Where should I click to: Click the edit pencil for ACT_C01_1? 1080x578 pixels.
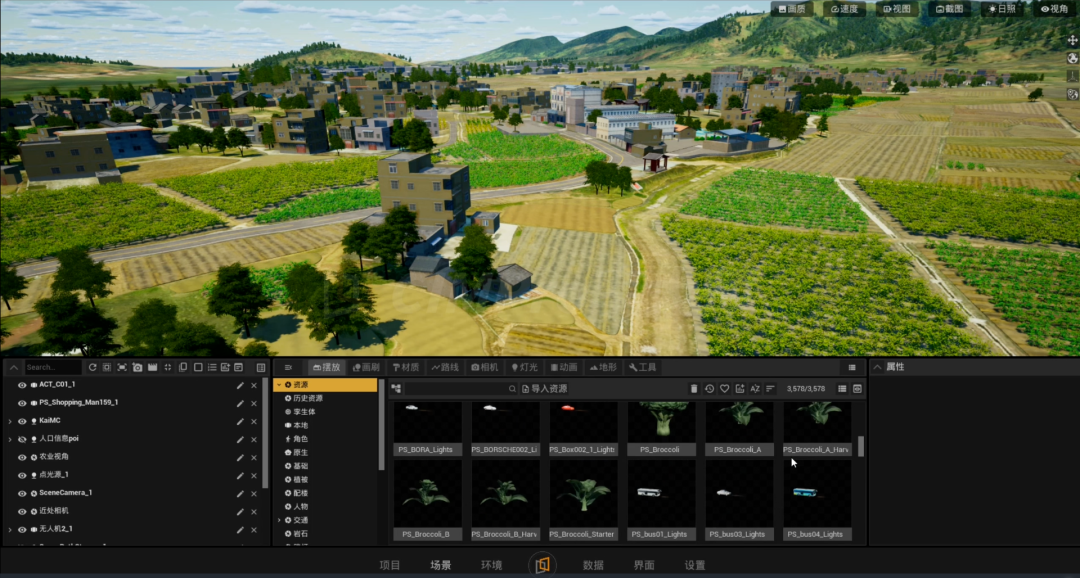[x=240, y=384]
